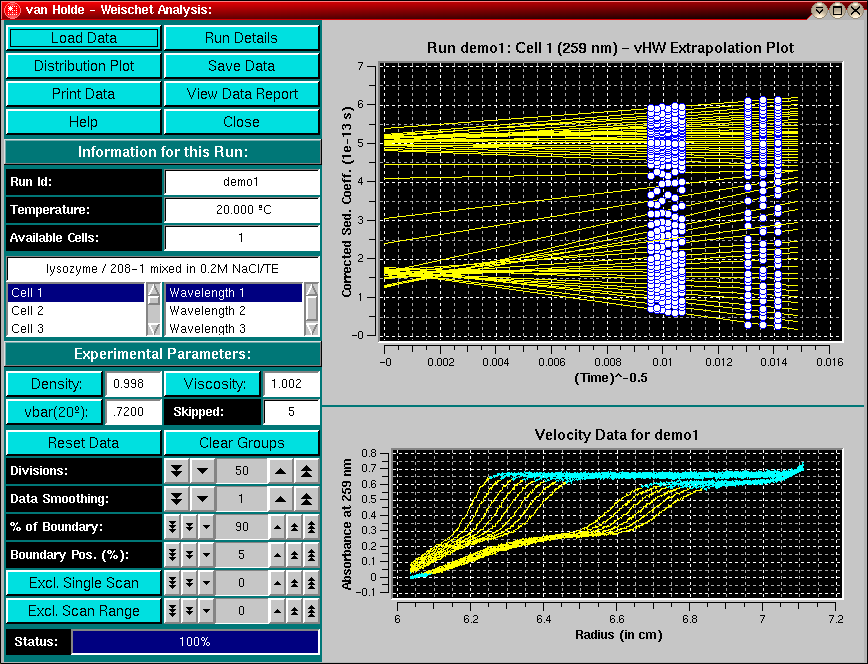The image size is (868, 664).
Task: Click the Excl. Scan Range triple-arrow increase button
Action: 311,611
